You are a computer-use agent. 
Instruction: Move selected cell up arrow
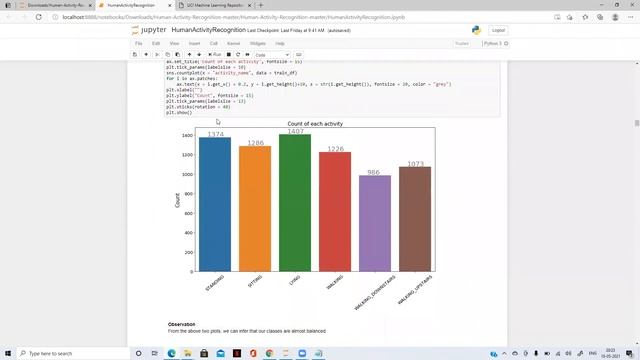point(189,55)
